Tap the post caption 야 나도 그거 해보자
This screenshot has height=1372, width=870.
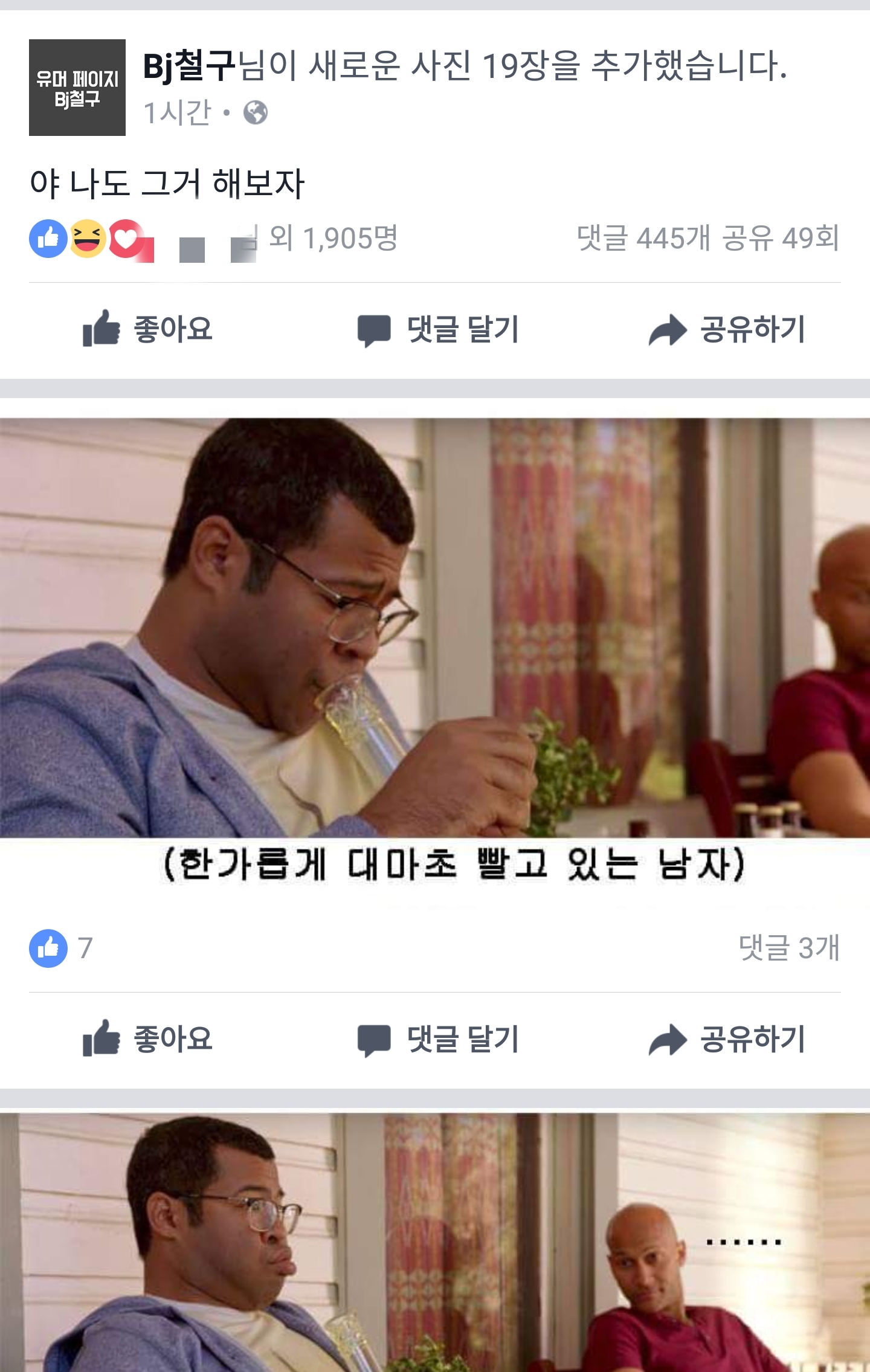(167, 183)
